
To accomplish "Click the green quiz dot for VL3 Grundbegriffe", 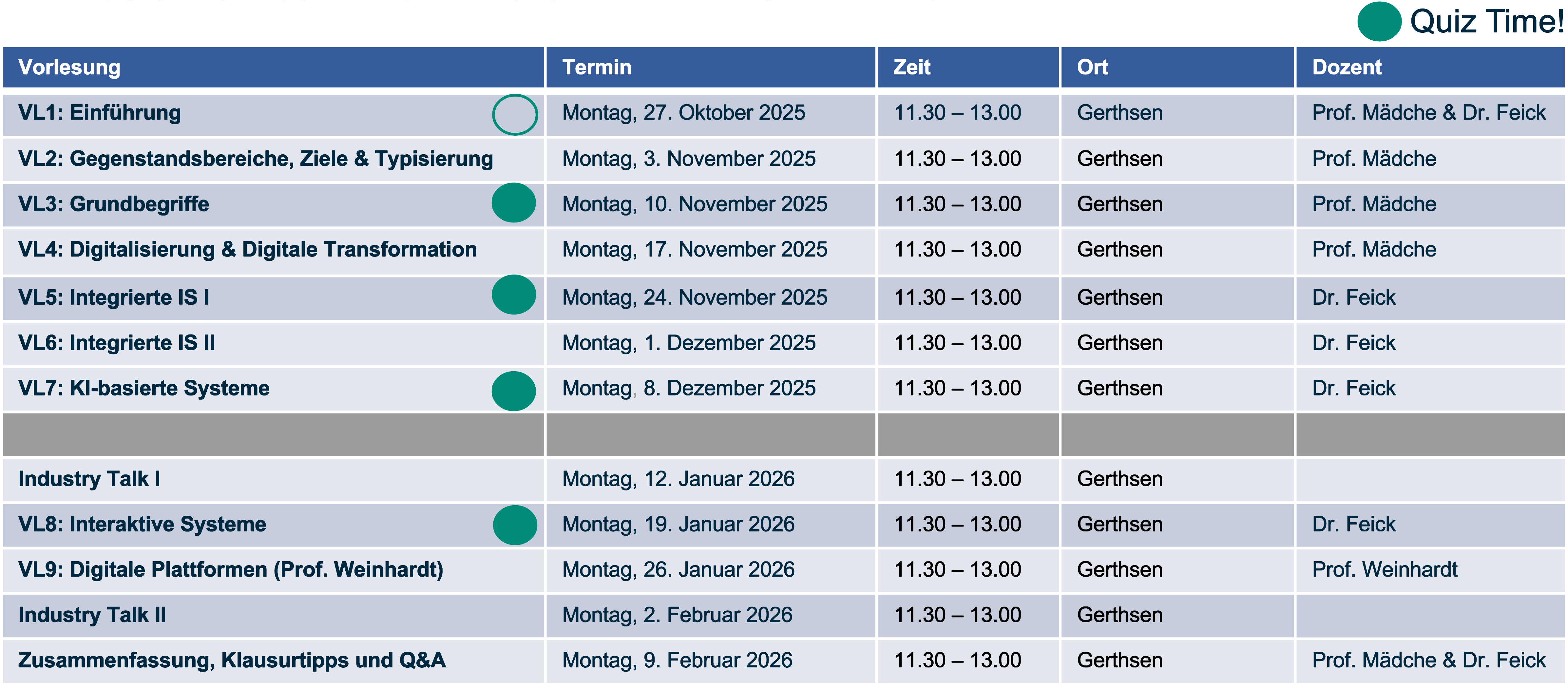I will point(514,202).
